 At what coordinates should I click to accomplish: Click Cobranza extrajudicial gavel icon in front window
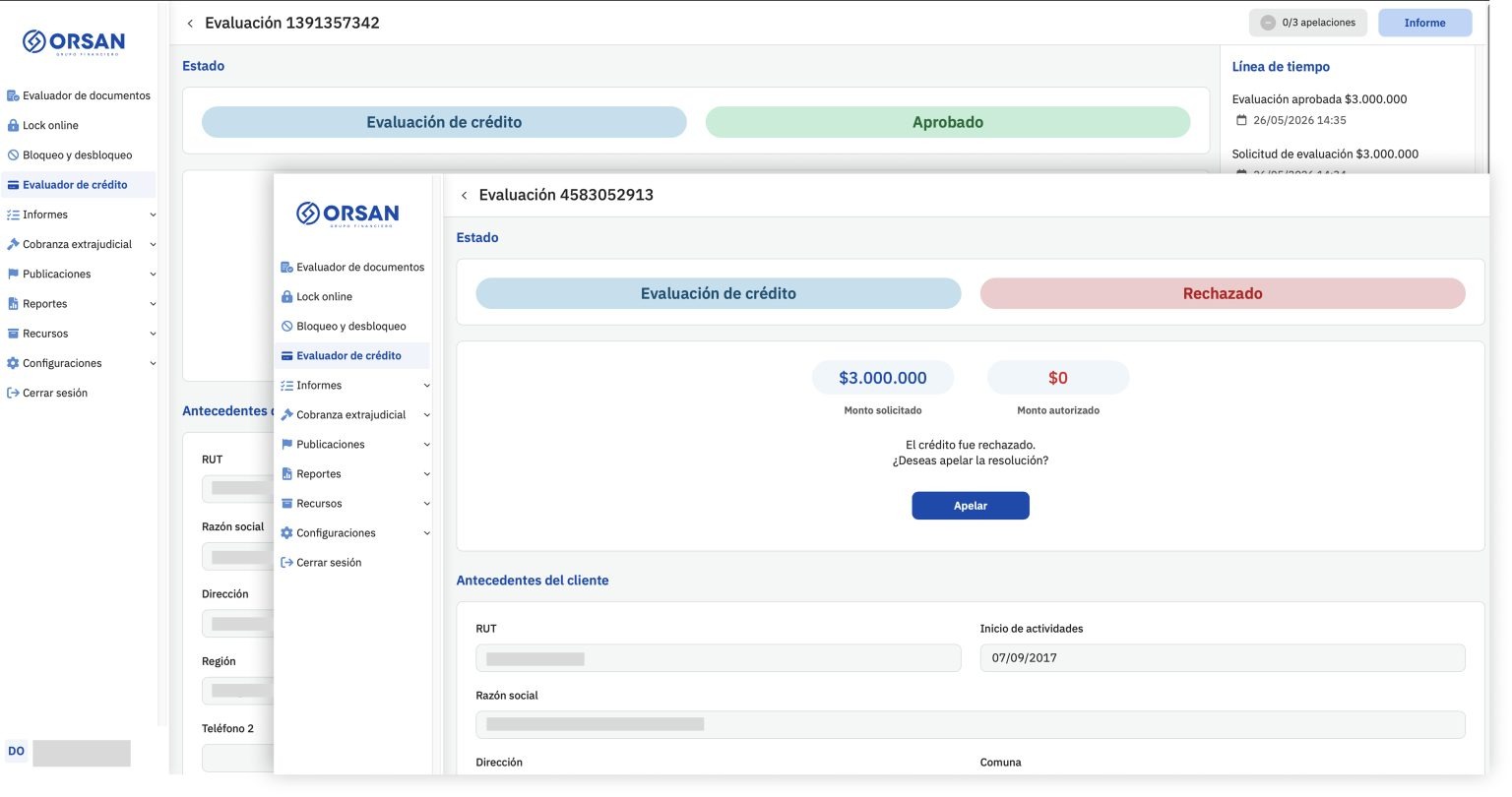click(286, 414)
